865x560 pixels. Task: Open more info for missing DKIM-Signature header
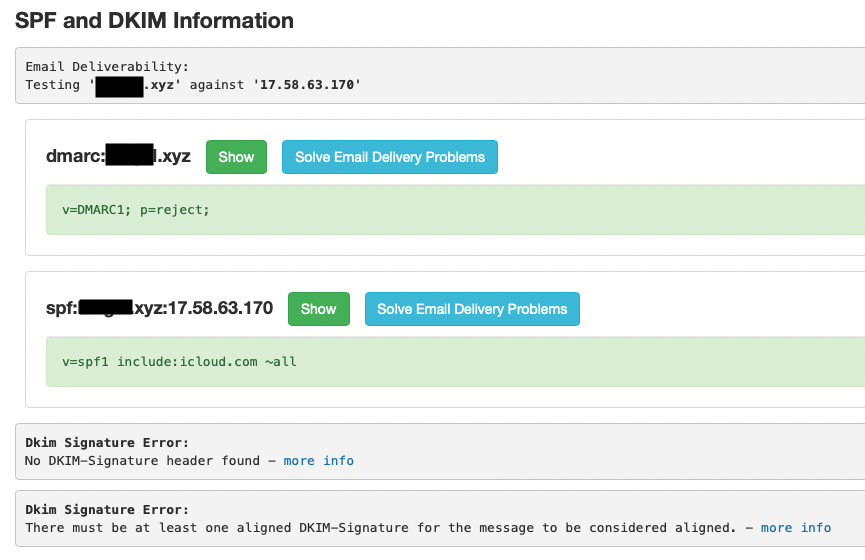tap(318, 461)
